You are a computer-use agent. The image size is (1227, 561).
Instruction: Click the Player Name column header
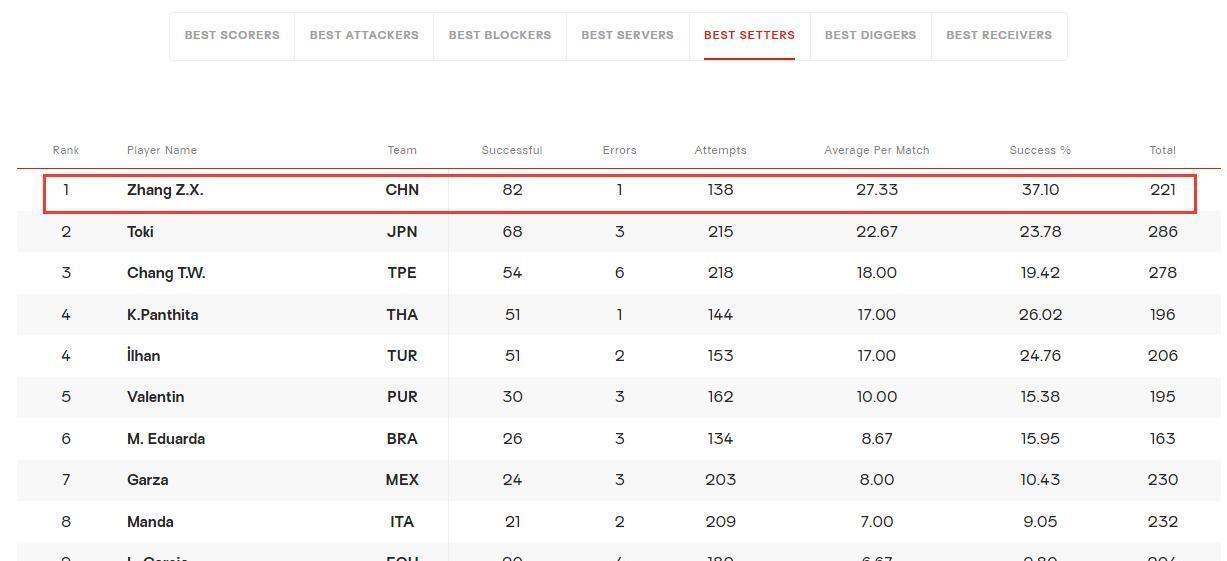[162, 150]
